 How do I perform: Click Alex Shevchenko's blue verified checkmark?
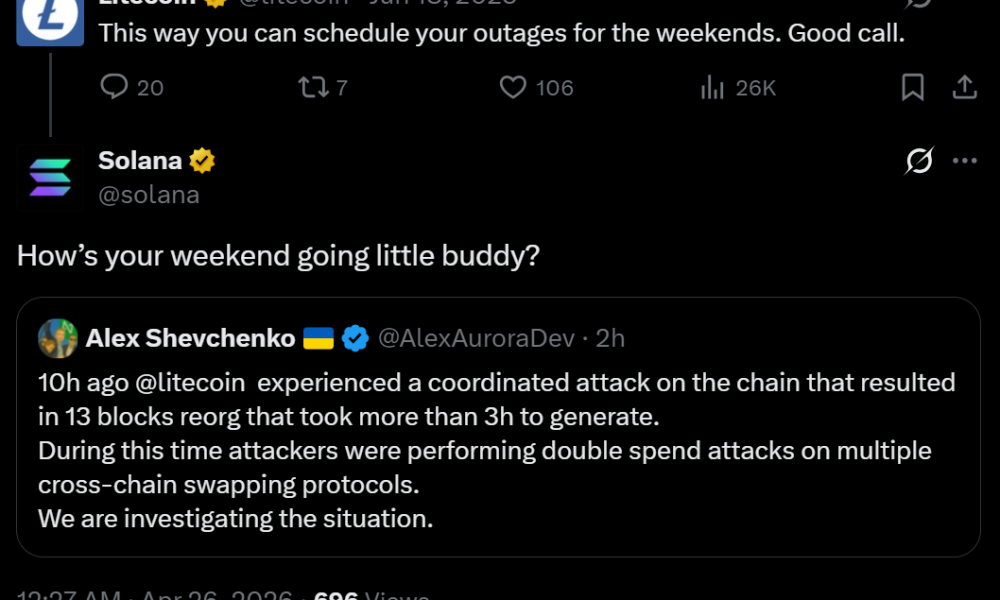click(x=355, y=338)
